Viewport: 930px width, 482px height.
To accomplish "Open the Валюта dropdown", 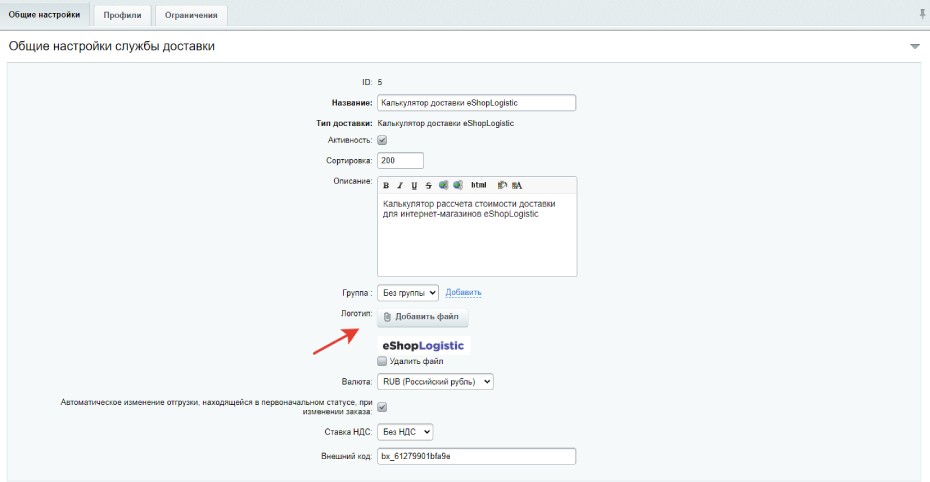I will 435,382.
